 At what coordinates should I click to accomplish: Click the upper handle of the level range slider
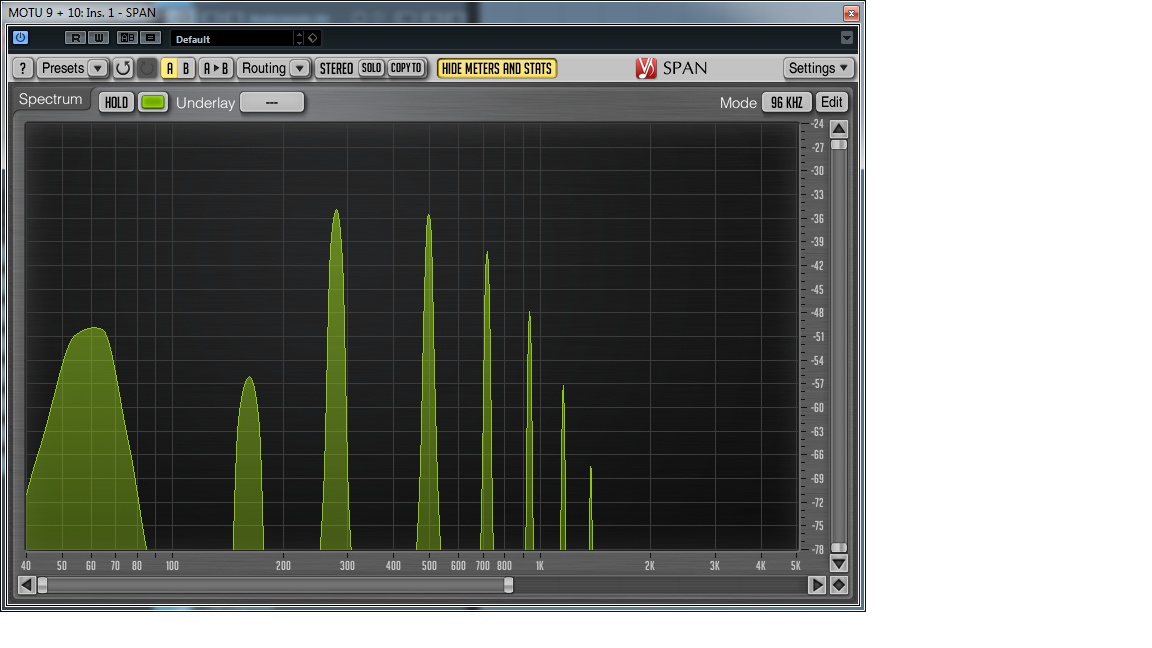tap(838, 145)
